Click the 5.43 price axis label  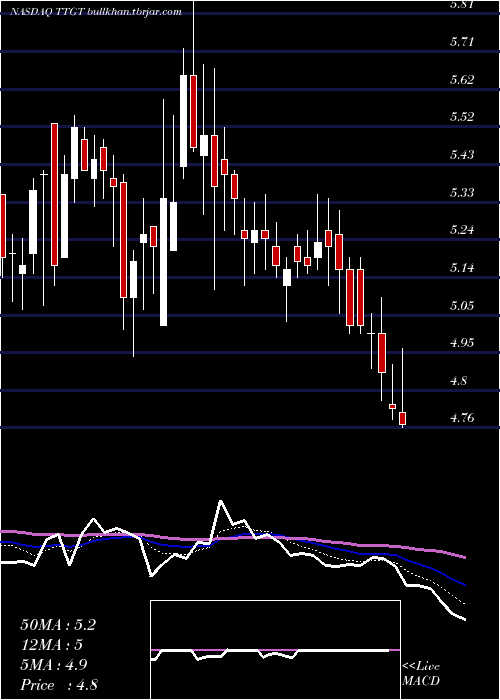pyautogui.click(x=462, y=155)
